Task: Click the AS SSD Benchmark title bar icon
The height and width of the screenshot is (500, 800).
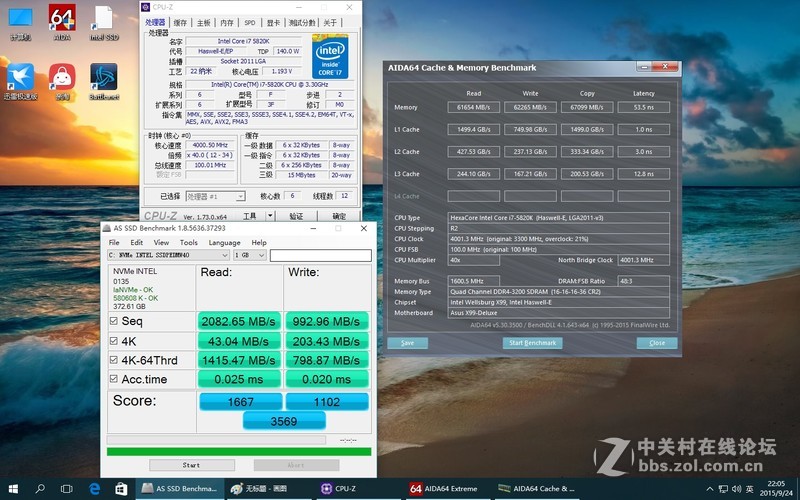Action: [x=107, y=228]
